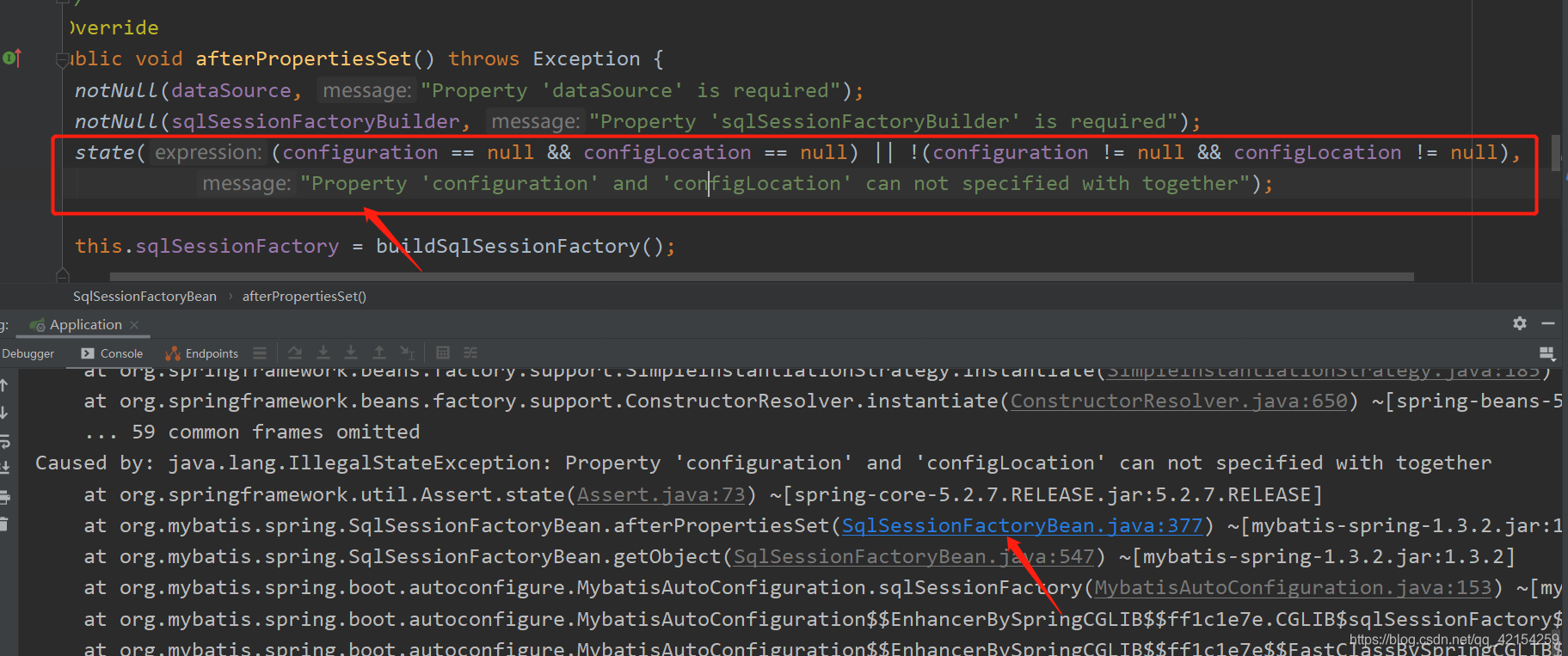Switch to the Endpoints tab
Viewport: 1568px width, 656px height.
(x=202, y=353)
